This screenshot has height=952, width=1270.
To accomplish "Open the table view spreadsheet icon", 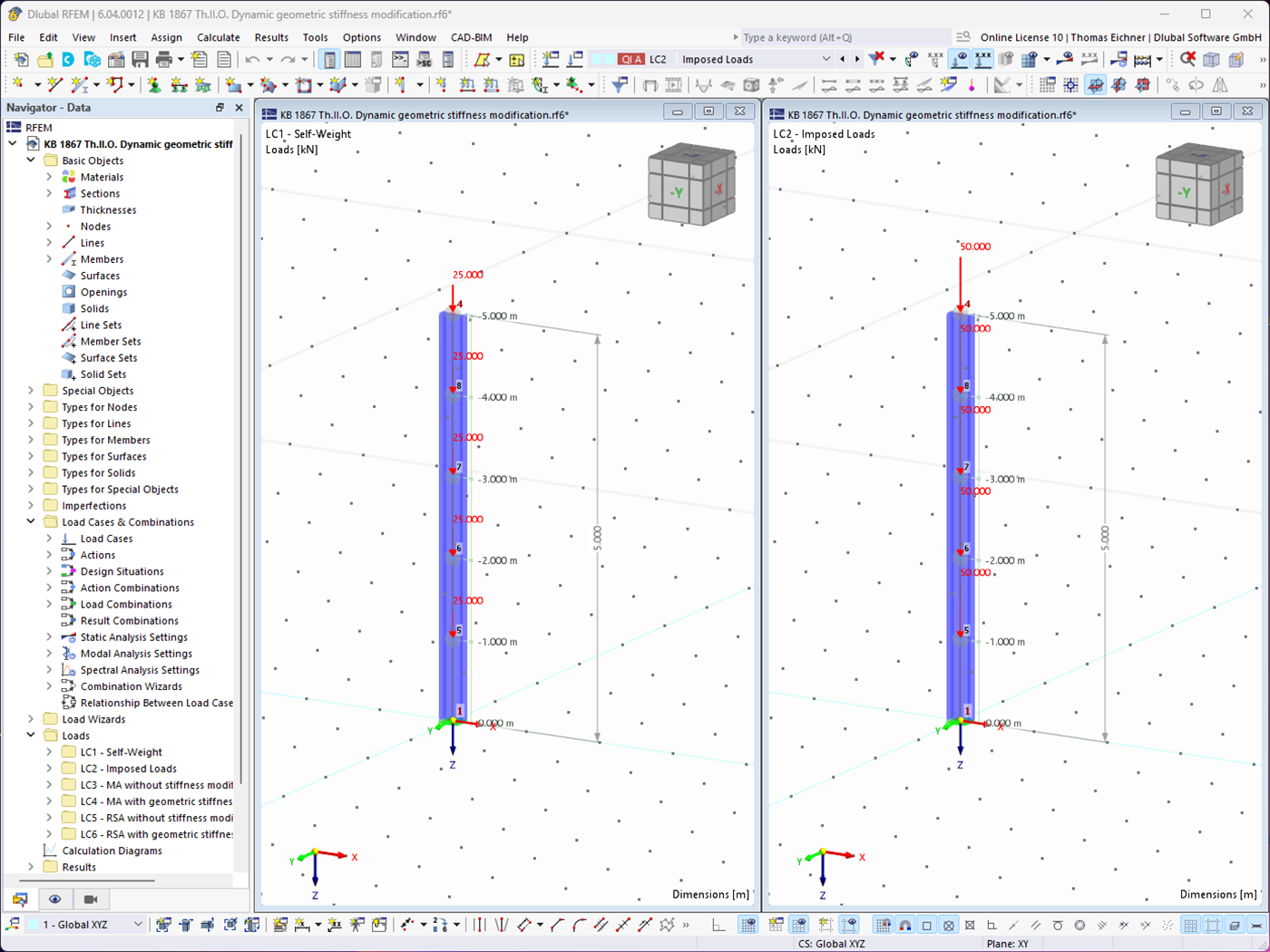I will (x=354, y=60).
